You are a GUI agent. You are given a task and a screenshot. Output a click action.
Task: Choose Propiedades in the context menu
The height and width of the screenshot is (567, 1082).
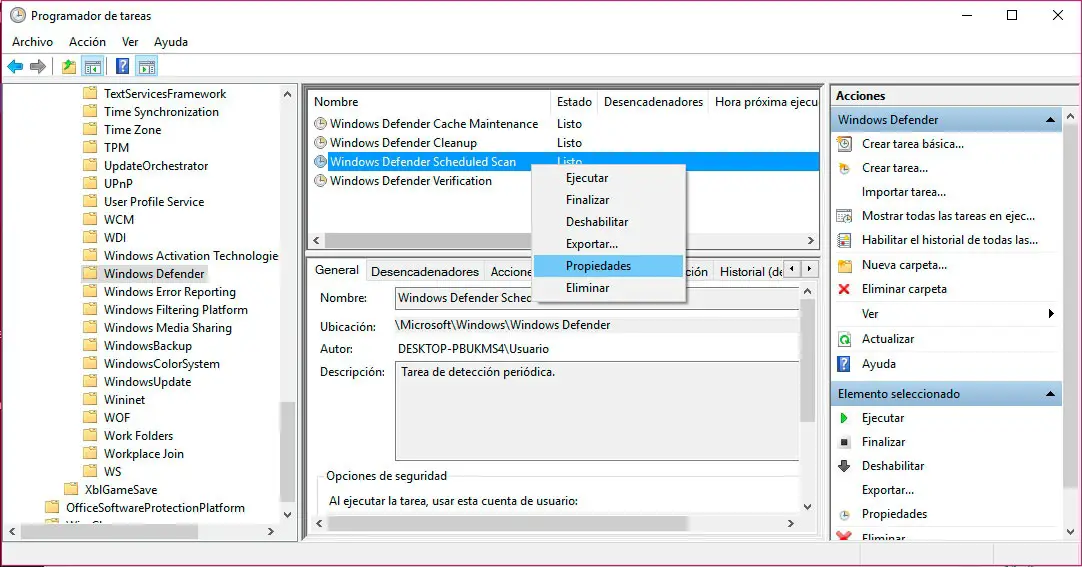click(x=609, y=266)
